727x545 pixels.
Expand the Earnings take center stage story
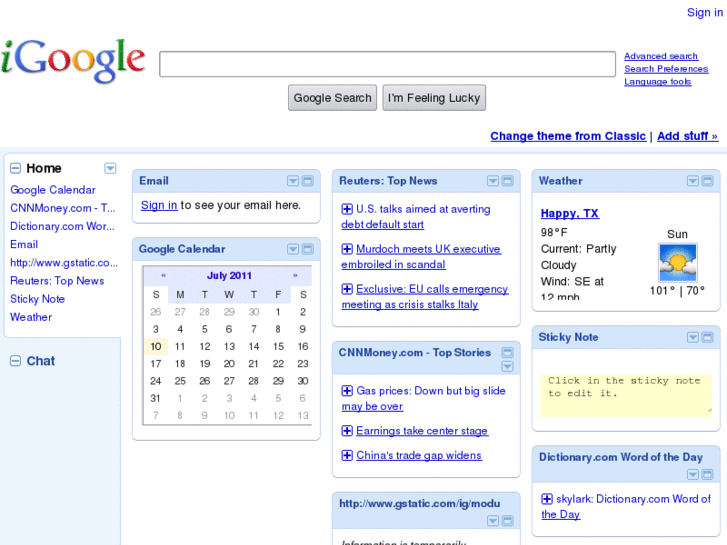point(347,431)
